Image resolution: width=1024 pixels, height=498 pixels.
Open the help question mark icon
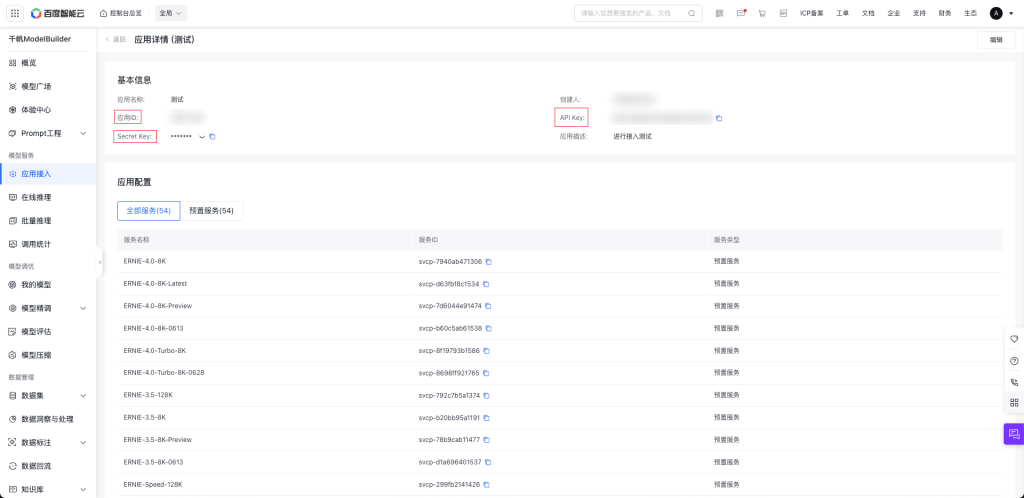coord(1013,360)
